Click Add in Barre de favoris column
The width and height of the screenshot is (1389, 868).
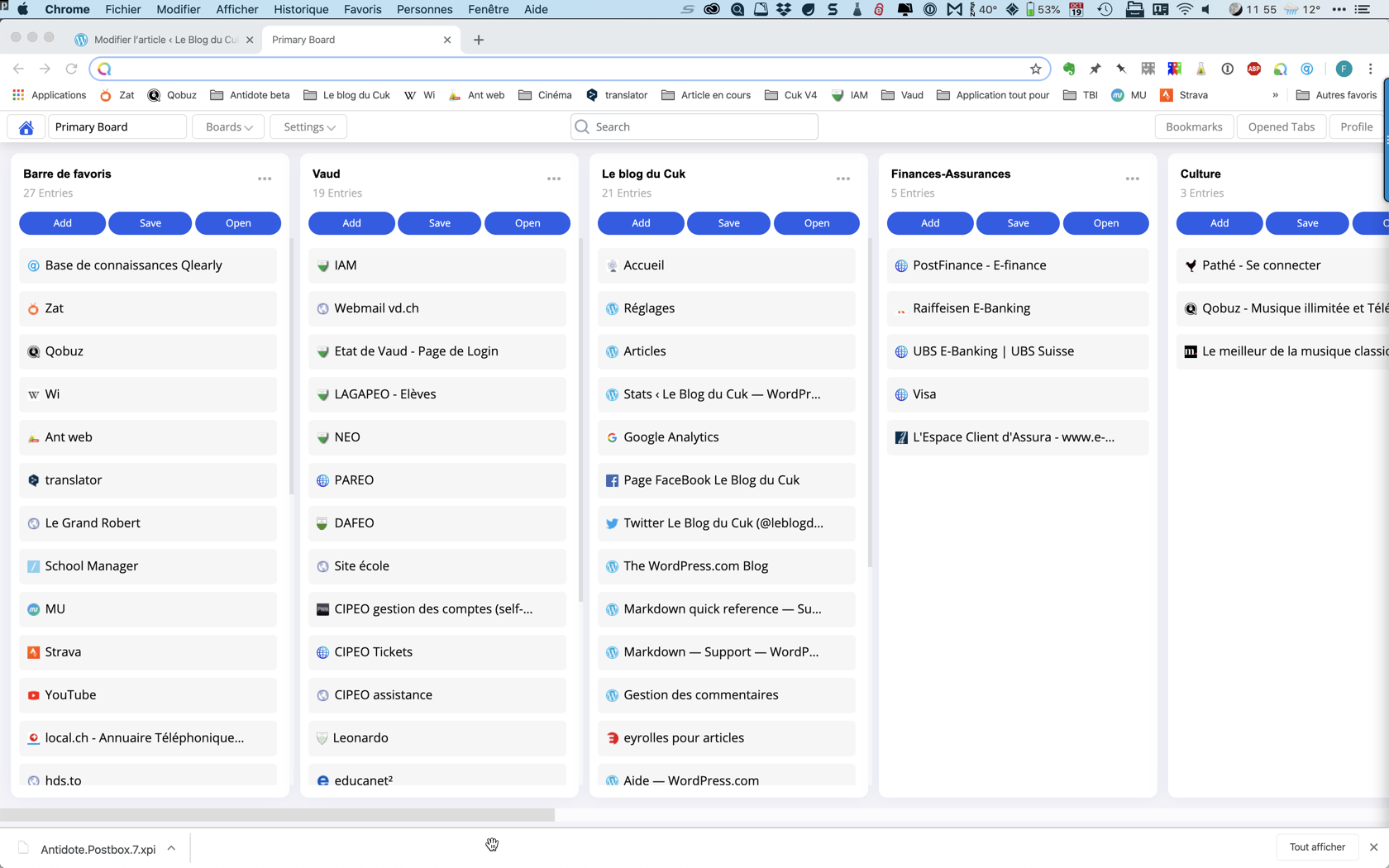coord(62,223)
